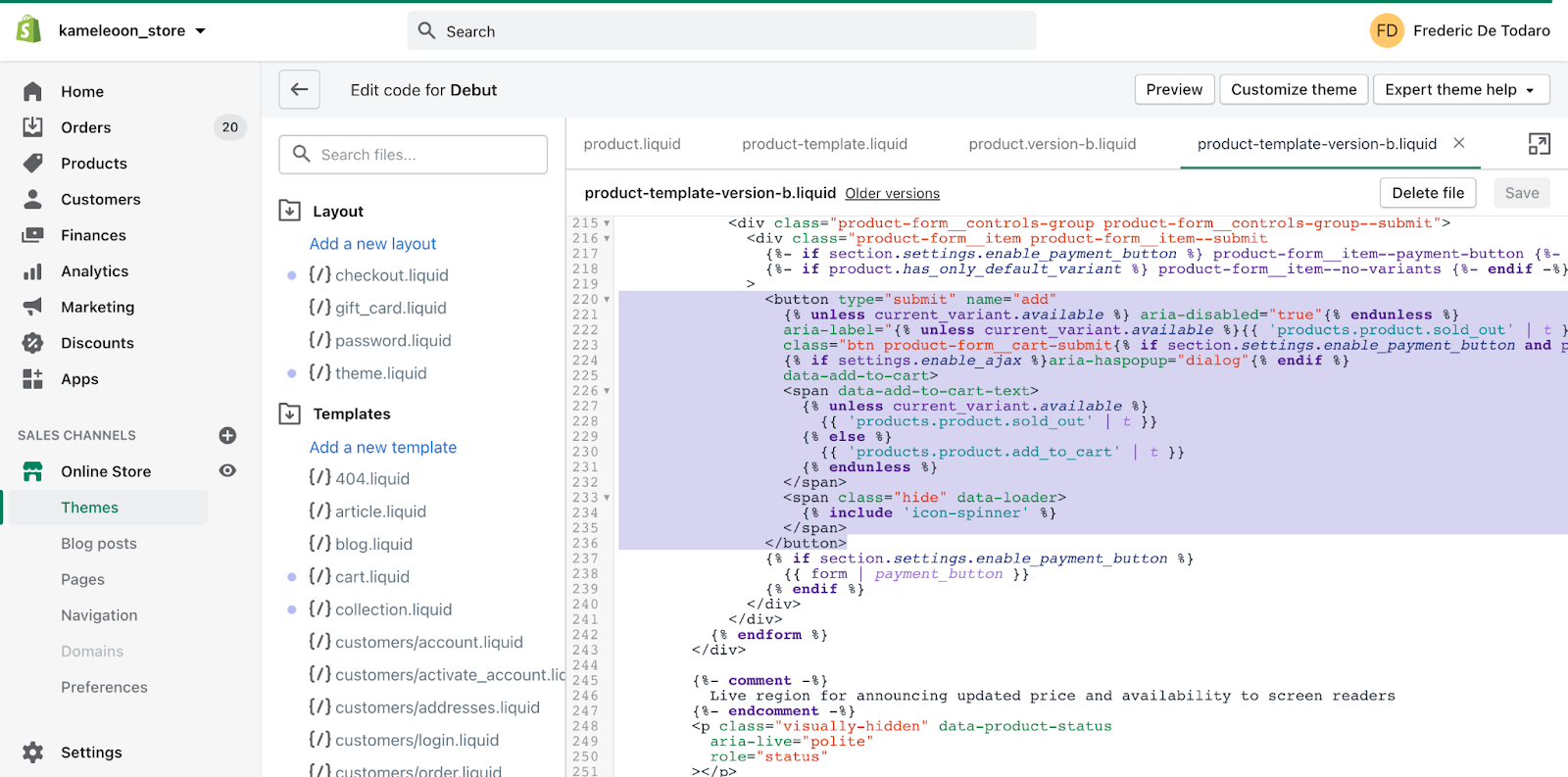Fold code at line 220
This screenshot has height=777, width=1568.
pos(607,300)
